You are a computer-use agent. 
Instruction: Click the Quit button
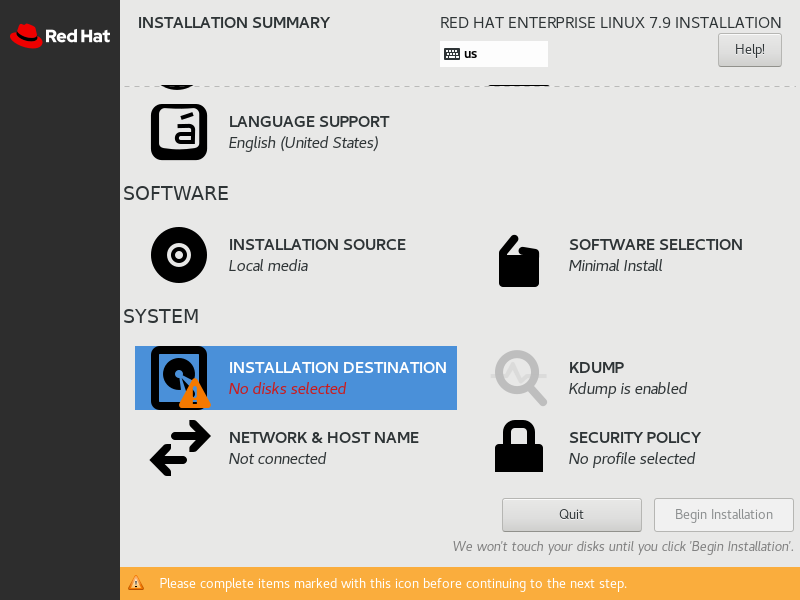click(x=571, y=515)
